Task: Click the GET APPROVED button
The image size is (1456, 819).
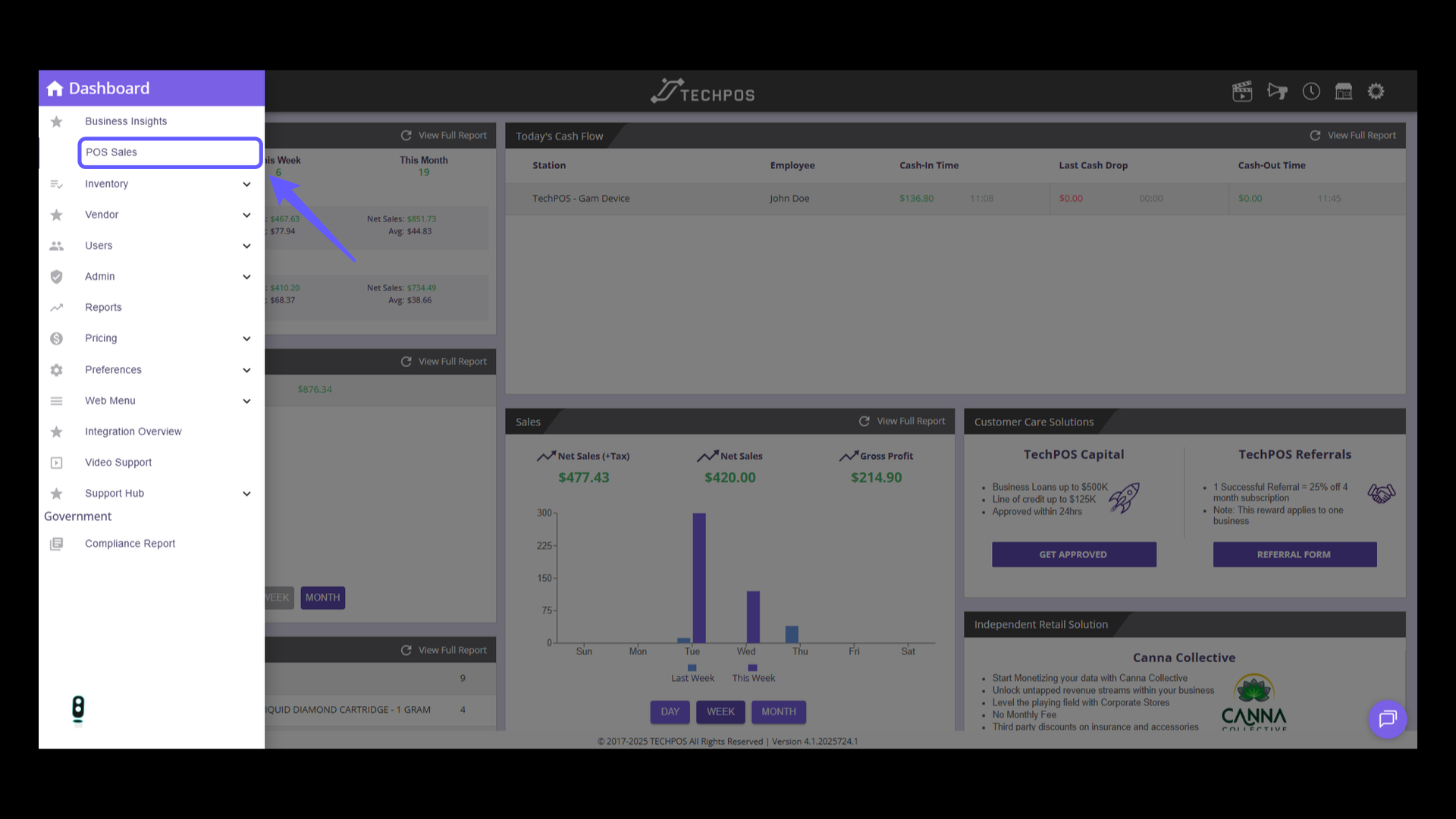Action: (1074, 555)
